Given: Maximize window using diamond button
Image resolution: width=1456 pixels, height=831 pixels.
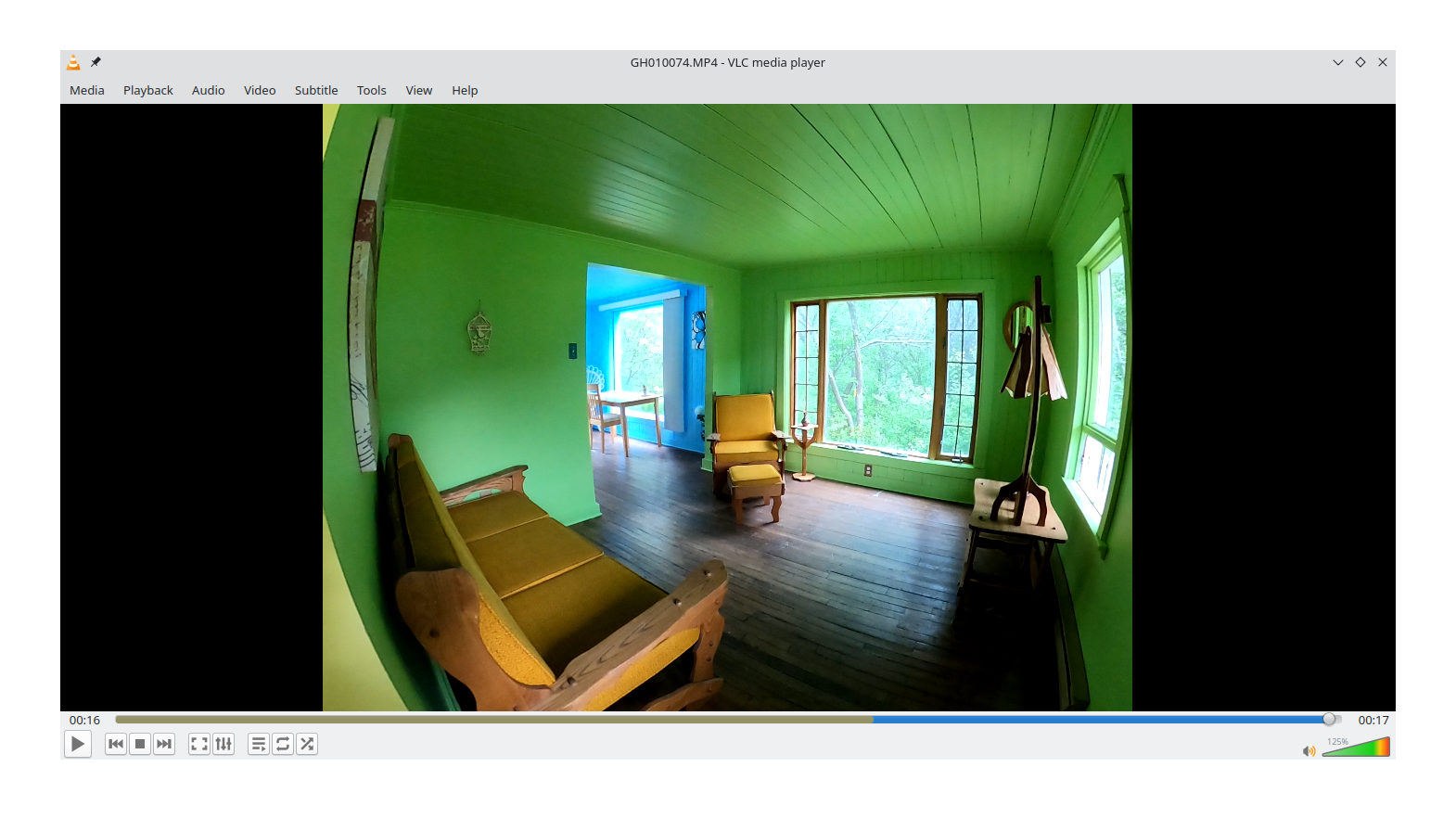Looking at the screenshot, I should click(1360, 62).
